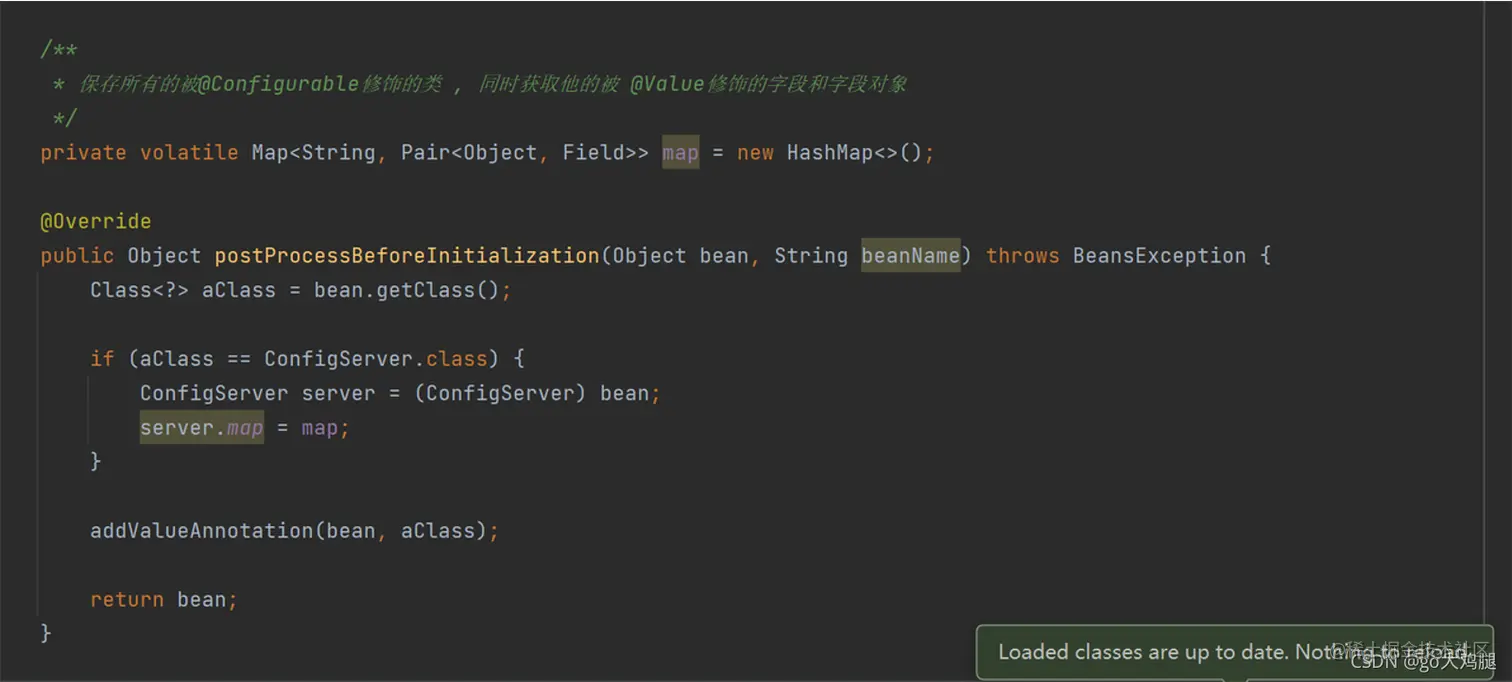
Task: Click 'ConfigServer.class' in the if condition
Action: tap(375, 359)
